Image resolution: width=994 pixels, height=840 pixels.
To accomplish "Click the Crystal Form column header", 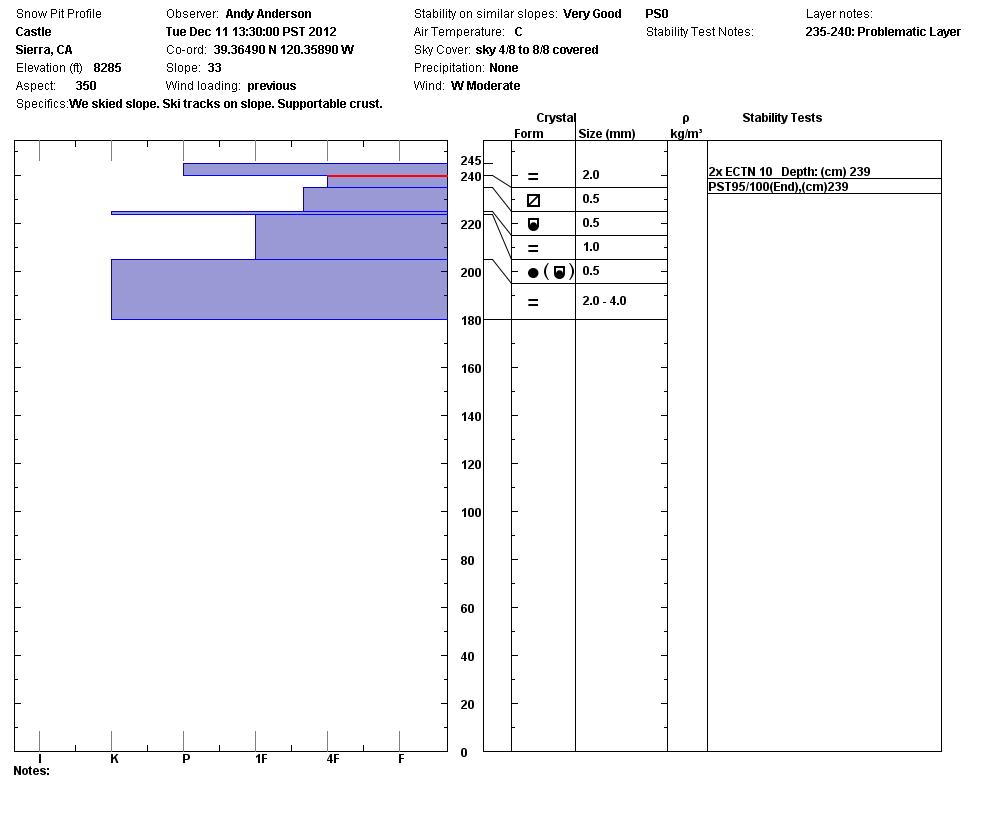I will coord(529,133).
